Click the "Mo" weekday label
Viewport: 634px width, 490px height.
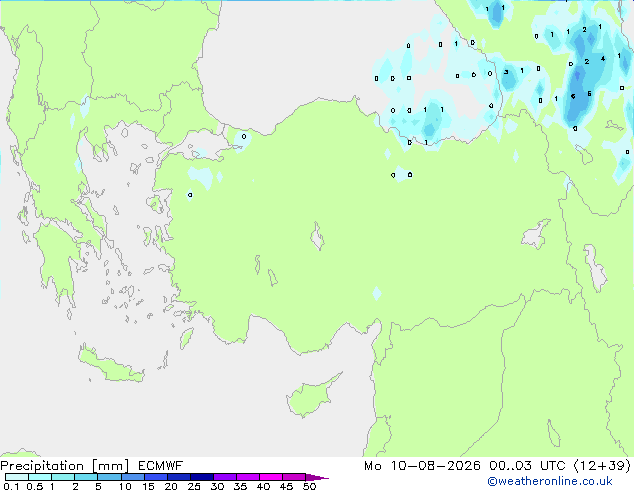(x=373, y=466)
